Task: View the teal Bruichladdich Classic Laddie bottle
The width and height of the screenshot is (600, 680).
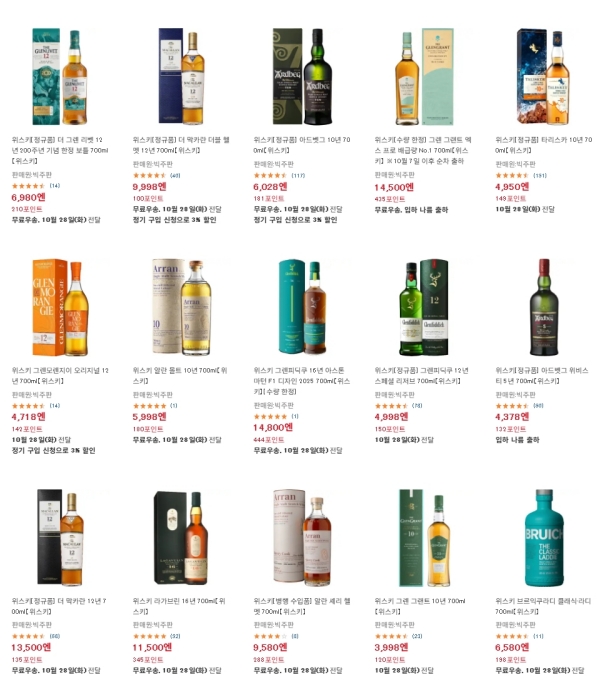Action: tap(544, 538)
